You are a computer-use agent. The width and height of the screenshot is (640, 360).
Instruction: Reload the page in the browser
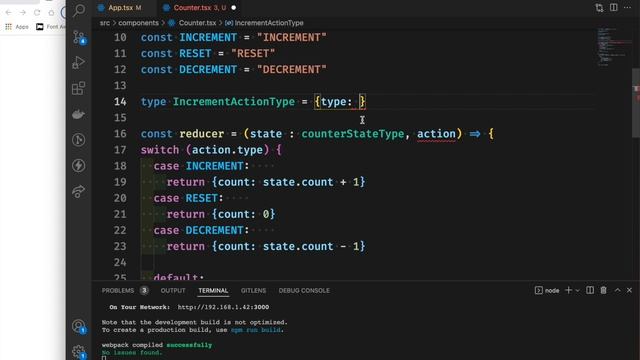[37, 13]
